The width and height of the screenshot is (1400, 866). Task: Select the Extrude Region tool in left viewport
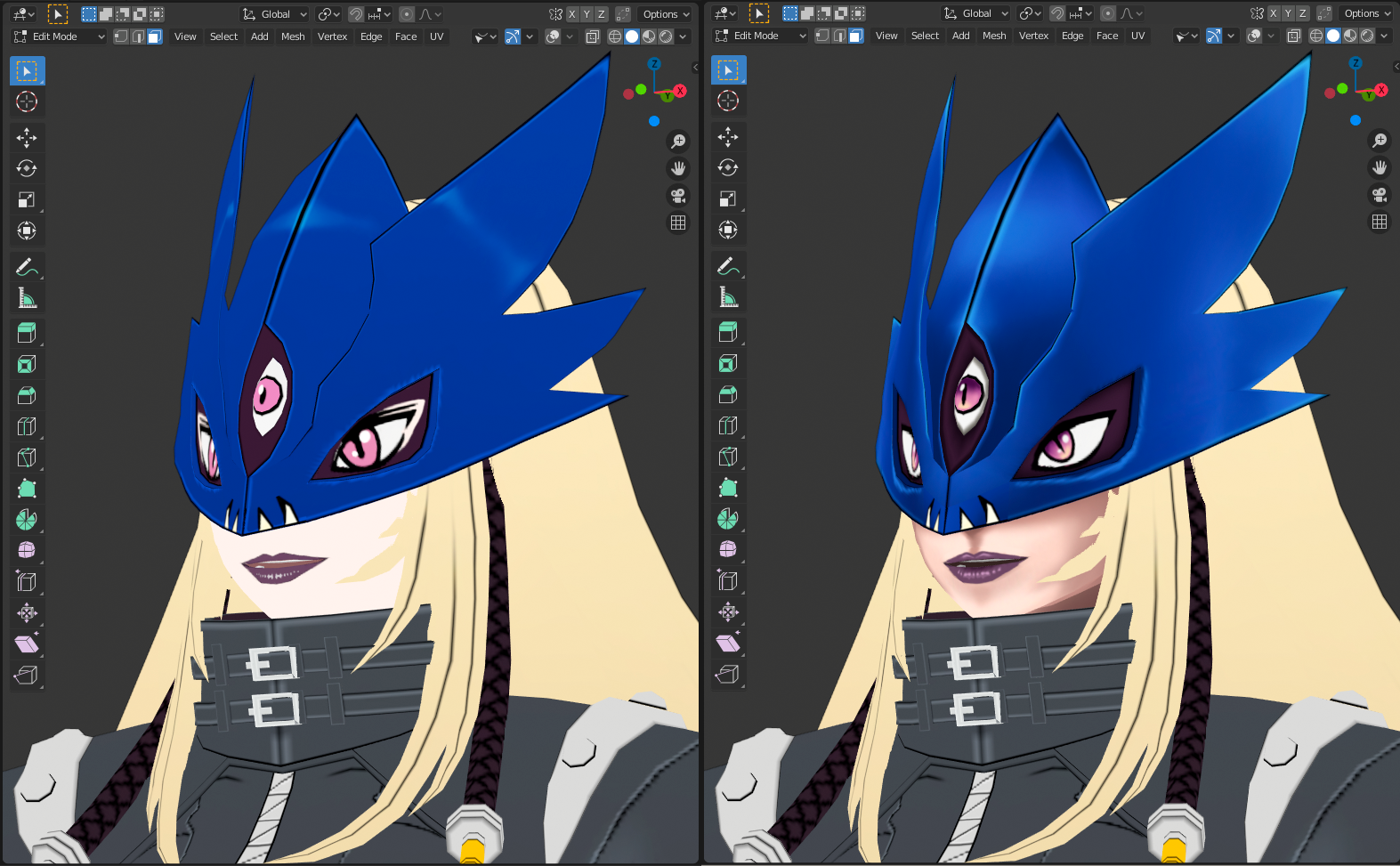point(27,333)
